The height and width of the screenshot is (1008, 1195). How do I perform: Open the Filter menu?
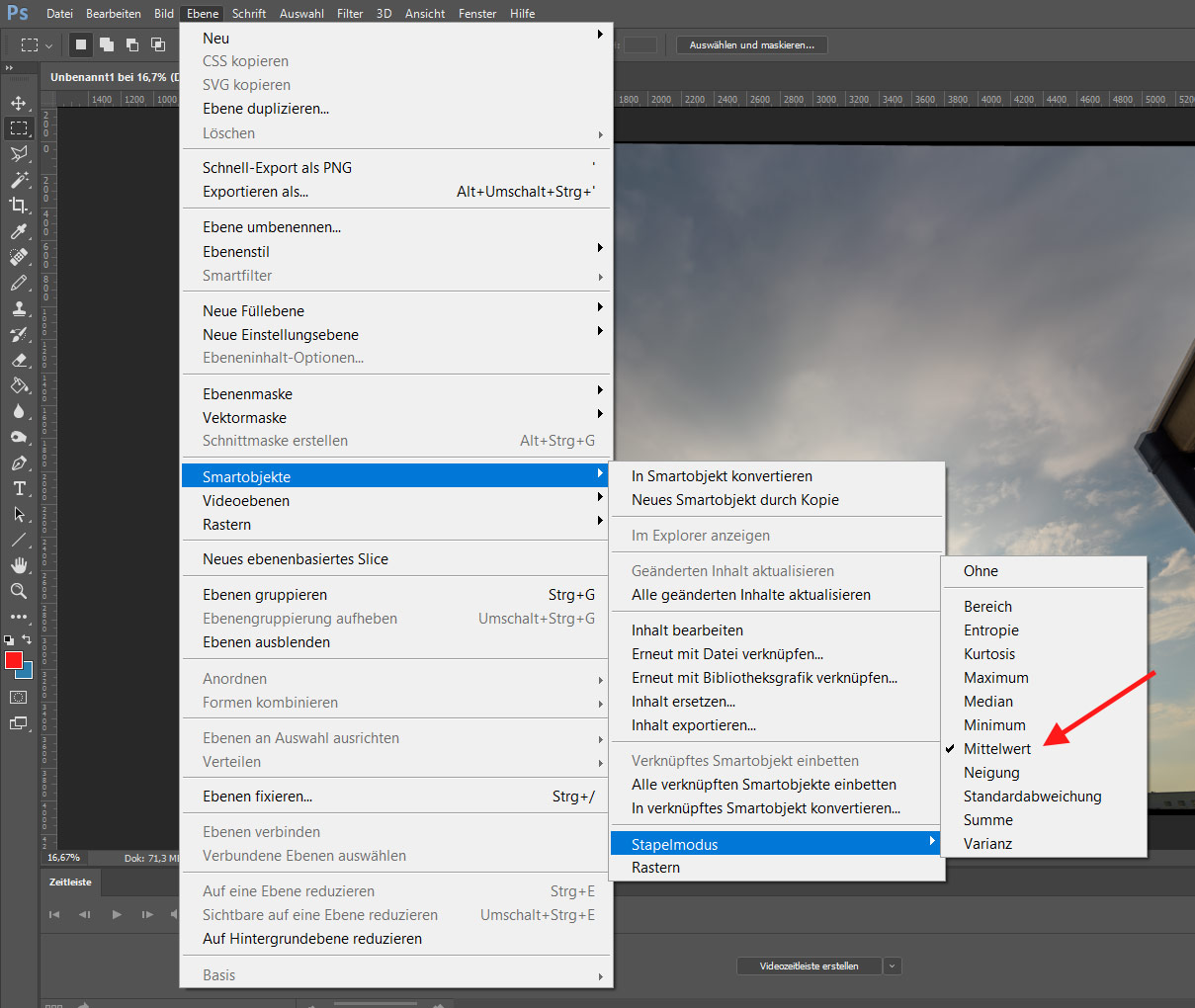point(350,14)
